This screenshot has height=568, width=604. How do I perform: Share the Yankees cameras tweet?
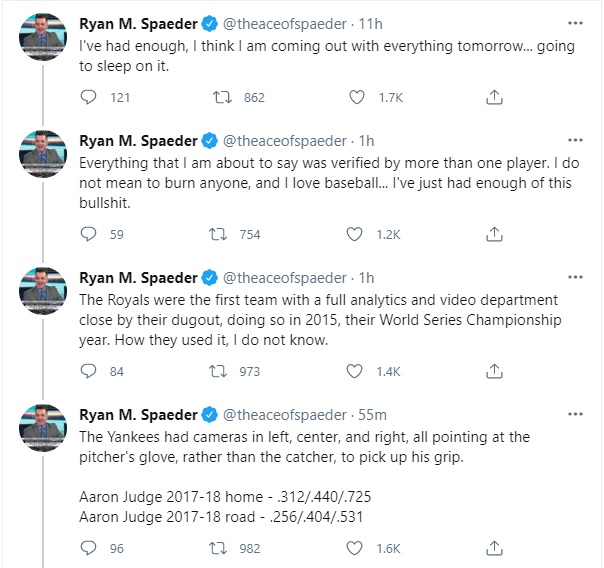click(493, 548)
